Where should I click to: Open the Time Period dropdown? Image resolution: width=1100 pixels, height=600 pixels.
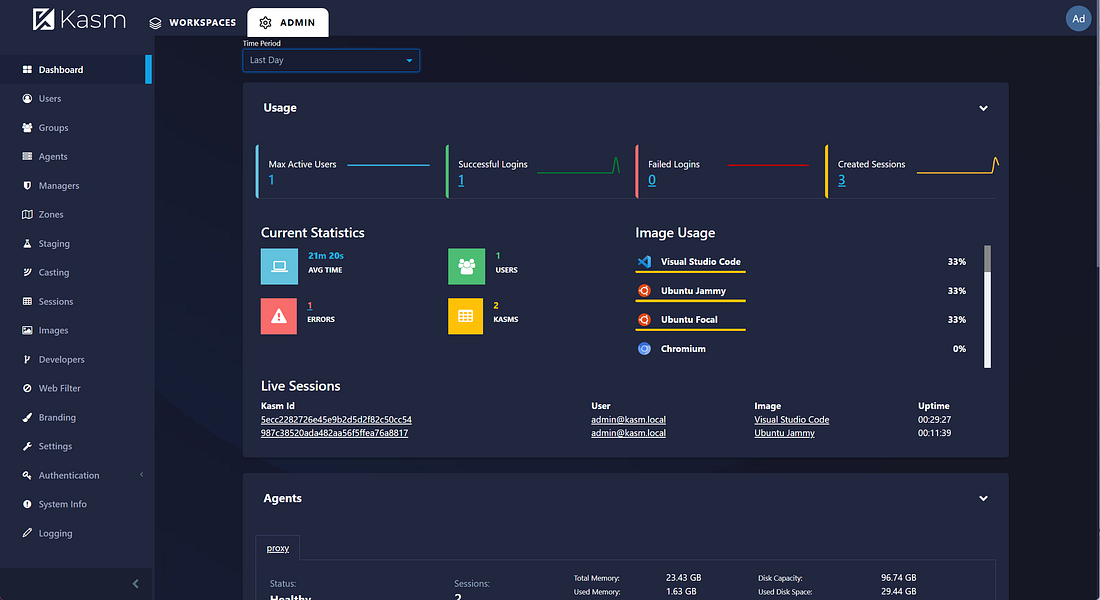[330, 60]
